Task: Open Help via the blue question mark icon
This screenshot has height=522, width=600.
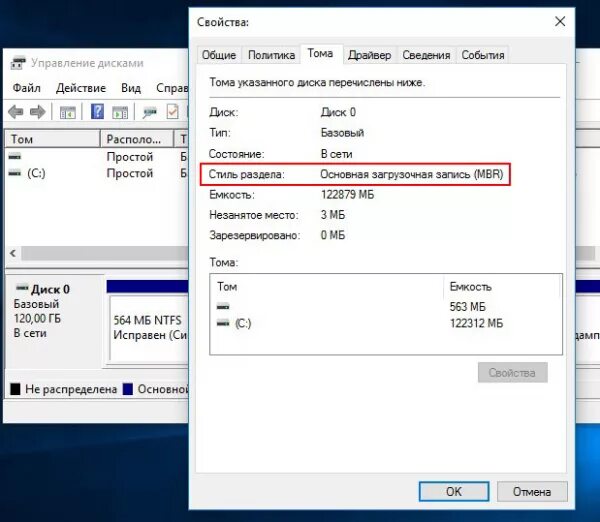Action: pos(97,112)
